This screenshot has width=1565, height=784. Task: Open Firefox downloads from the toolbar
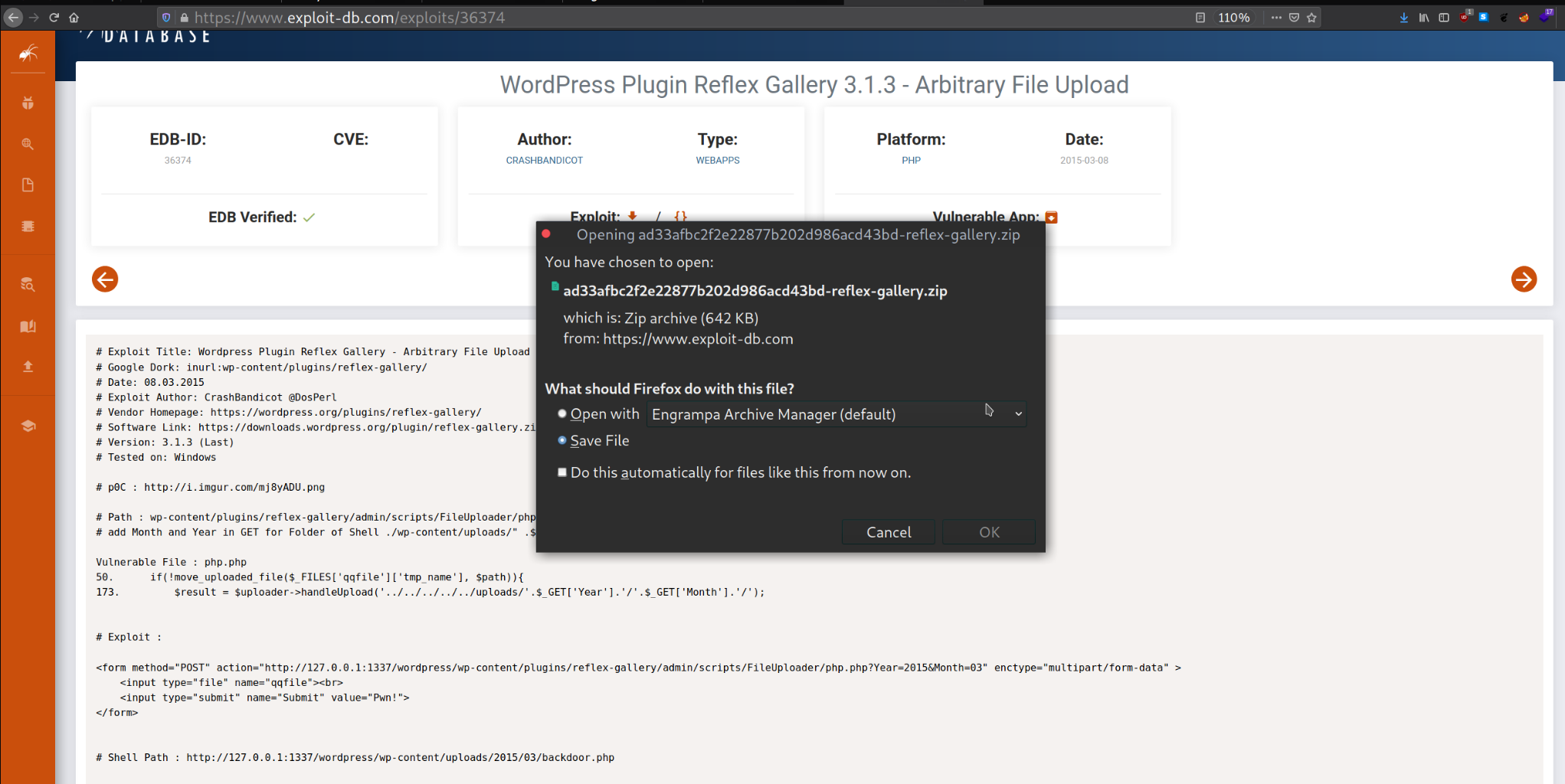pyautogui.click(x=1404, y=17)
